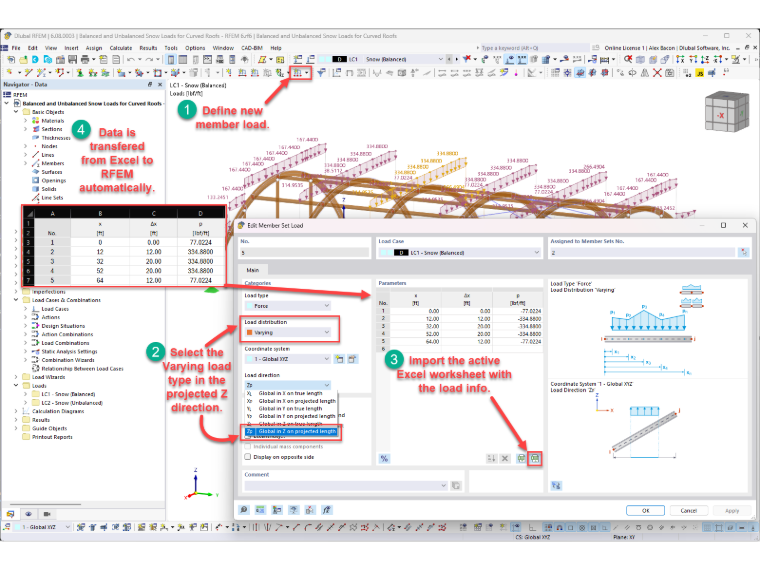Image resolution: width=760 pixels, height=570 pixels.
Task: Click the magnifier search icon in dialog
Action: click(244, 510)
